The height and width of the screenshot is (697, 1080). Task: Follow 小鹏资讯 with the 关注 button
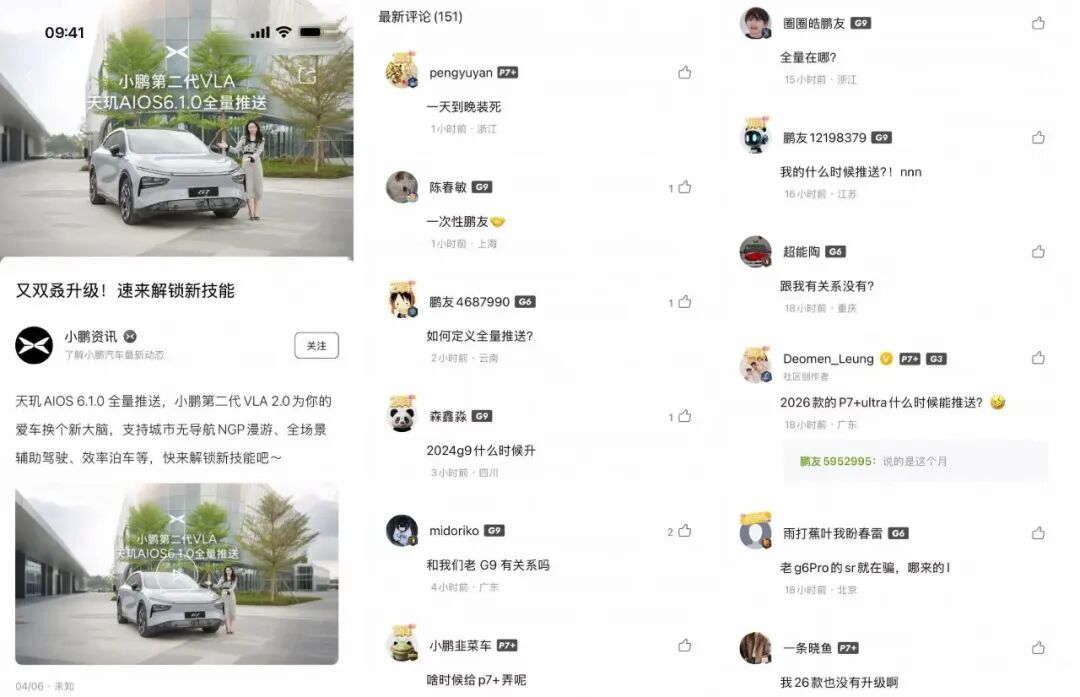coord(316,345)
